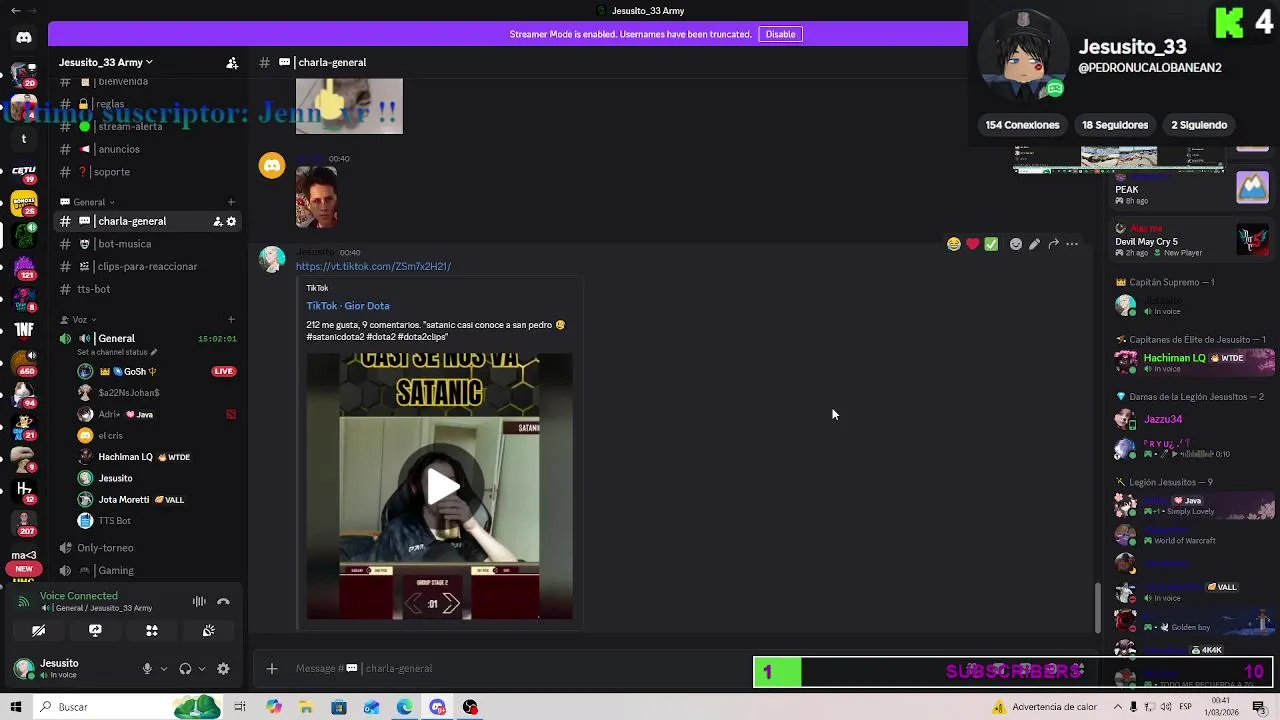Open CETU server icon

tap(24, 172)
